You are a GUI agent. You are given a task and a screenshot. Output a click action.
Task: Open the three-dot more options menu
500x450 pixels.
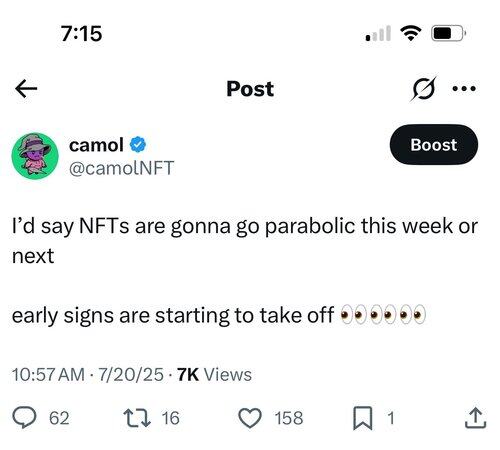coord(464,89)
